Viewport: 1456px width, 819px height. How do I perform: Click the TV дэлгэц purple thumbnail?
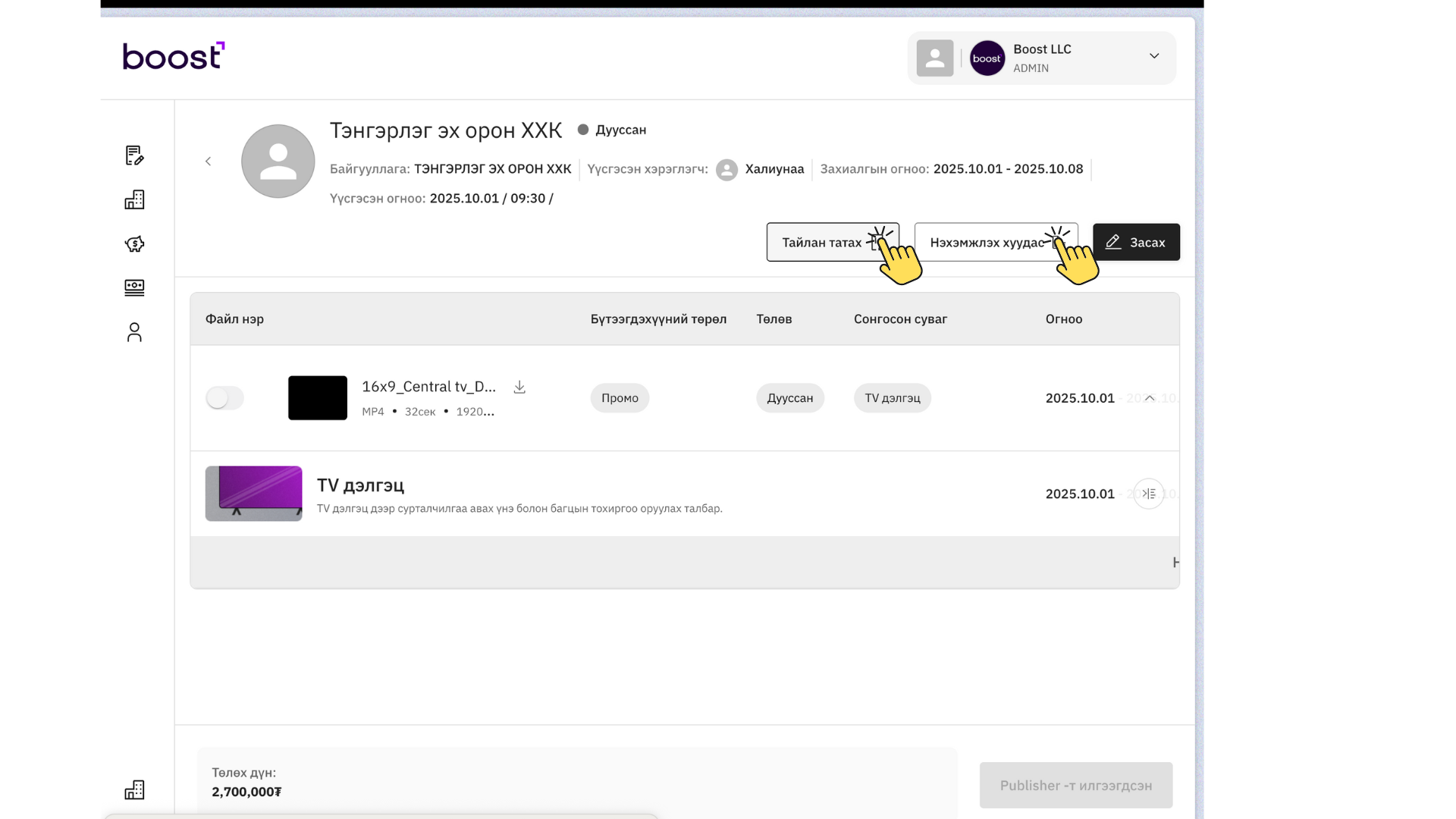253,493
